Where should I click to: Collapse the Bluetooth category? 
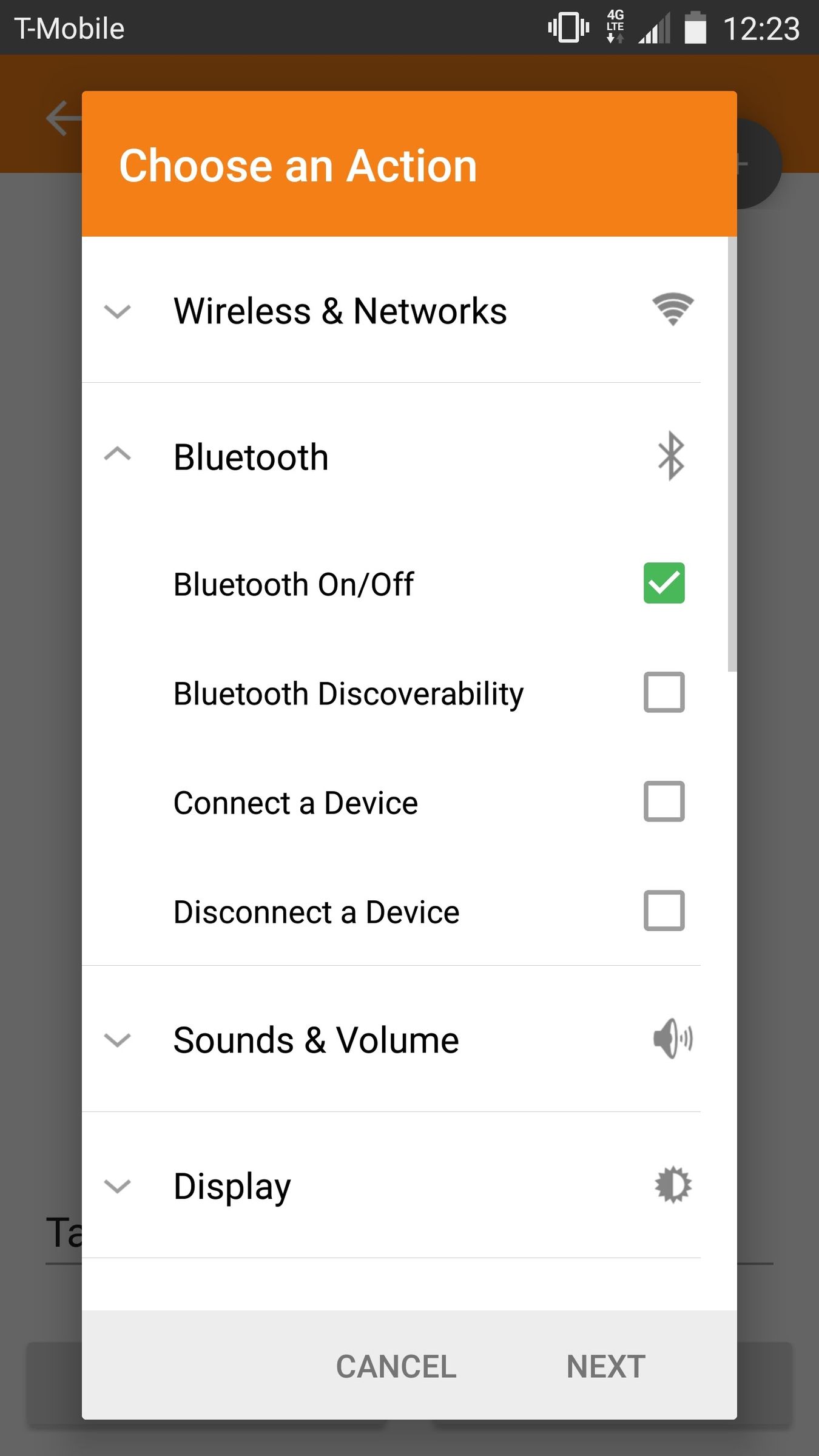[x=117, y=455]
